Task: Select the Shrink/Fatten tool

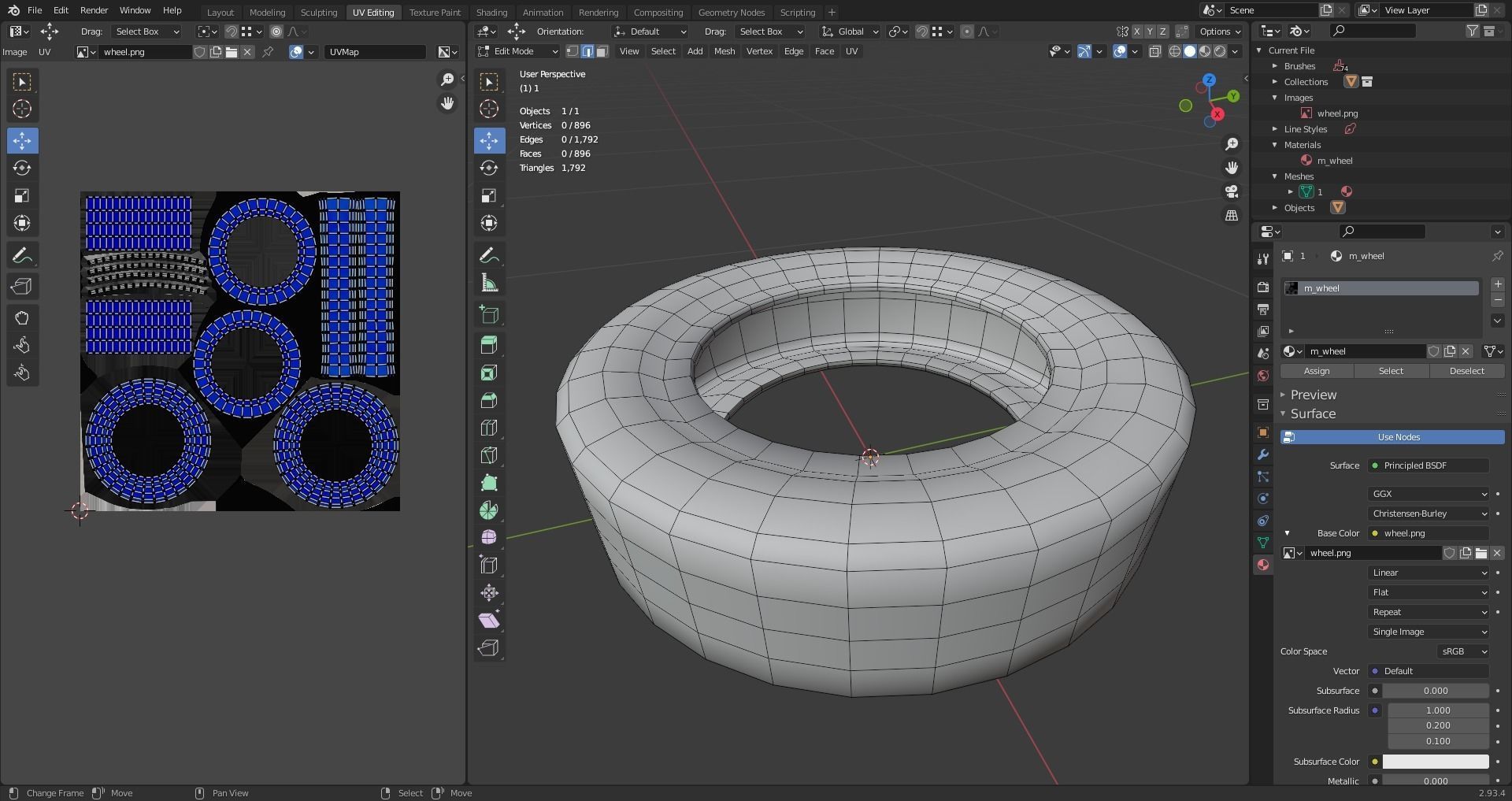Action: click(489, 592)
